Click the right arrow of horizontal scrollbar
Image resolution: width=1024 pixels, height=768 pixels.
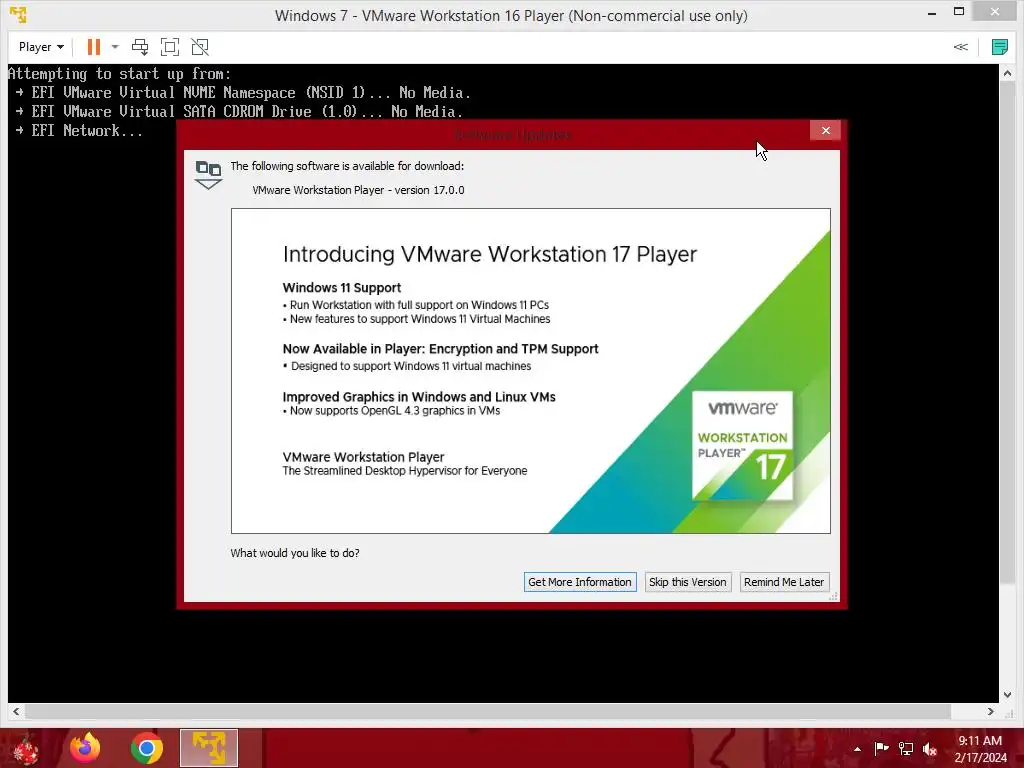991,711
